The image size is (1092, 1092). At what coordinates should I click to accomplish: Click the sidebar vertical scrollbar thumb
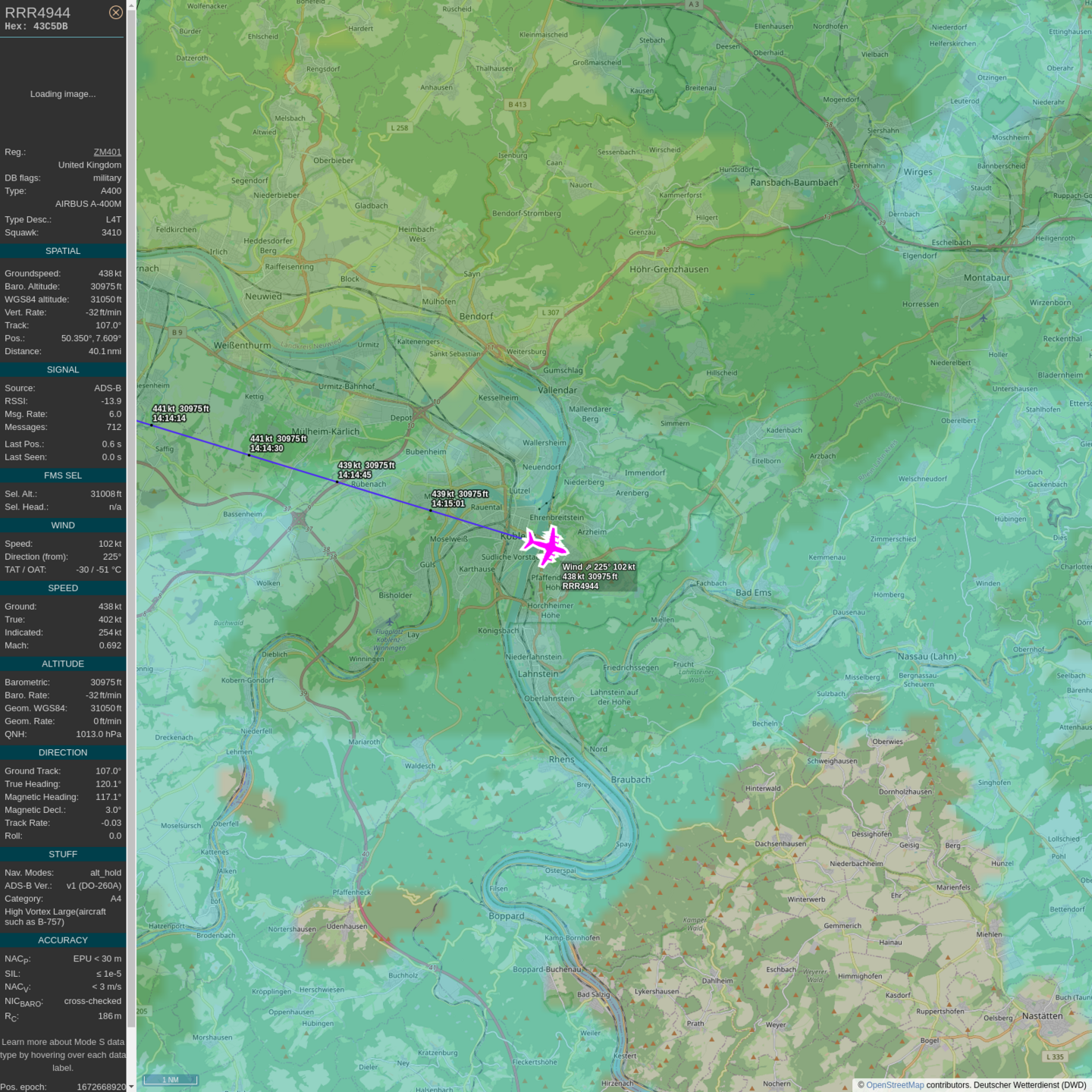pos(131,516)
